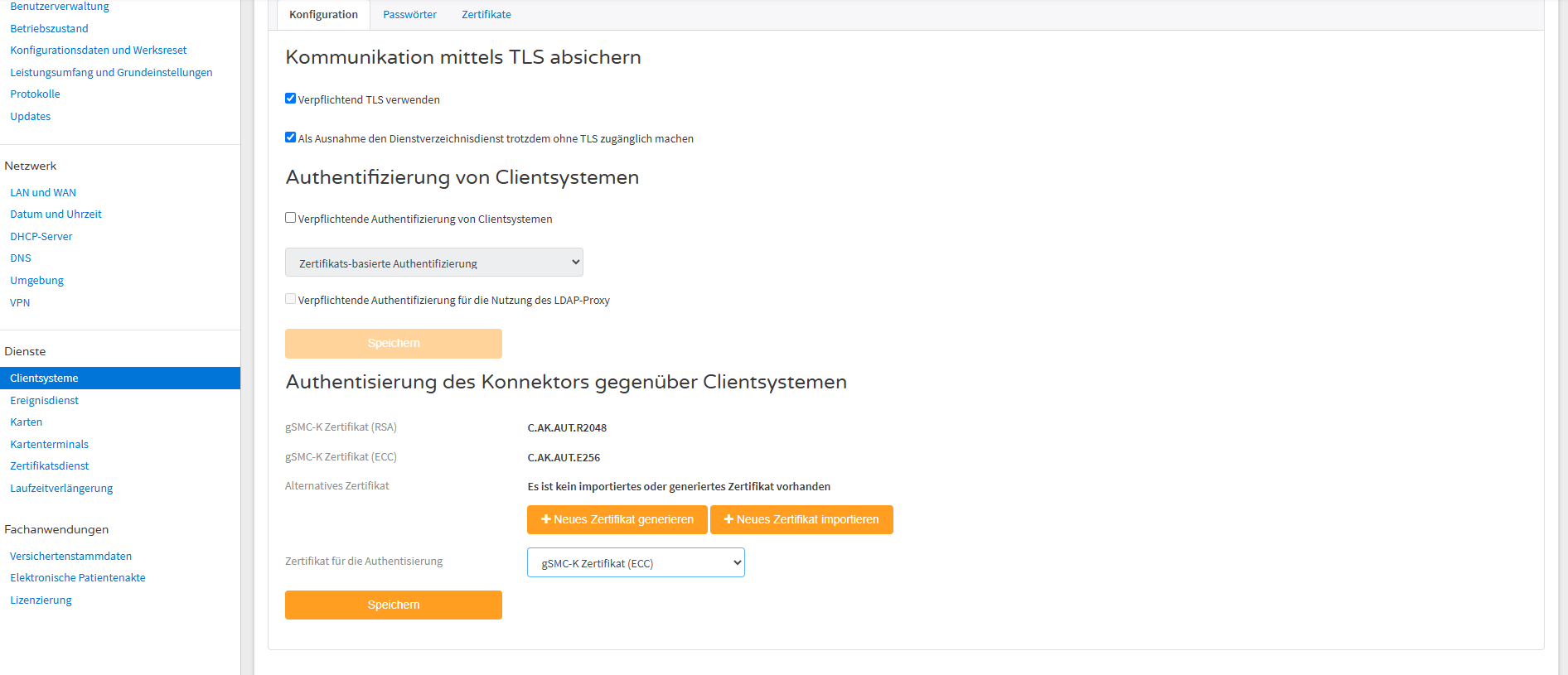
Task: Open Zertifikats-basierte Authentifizierung dropdown
Action: click(x=434, y=263)
